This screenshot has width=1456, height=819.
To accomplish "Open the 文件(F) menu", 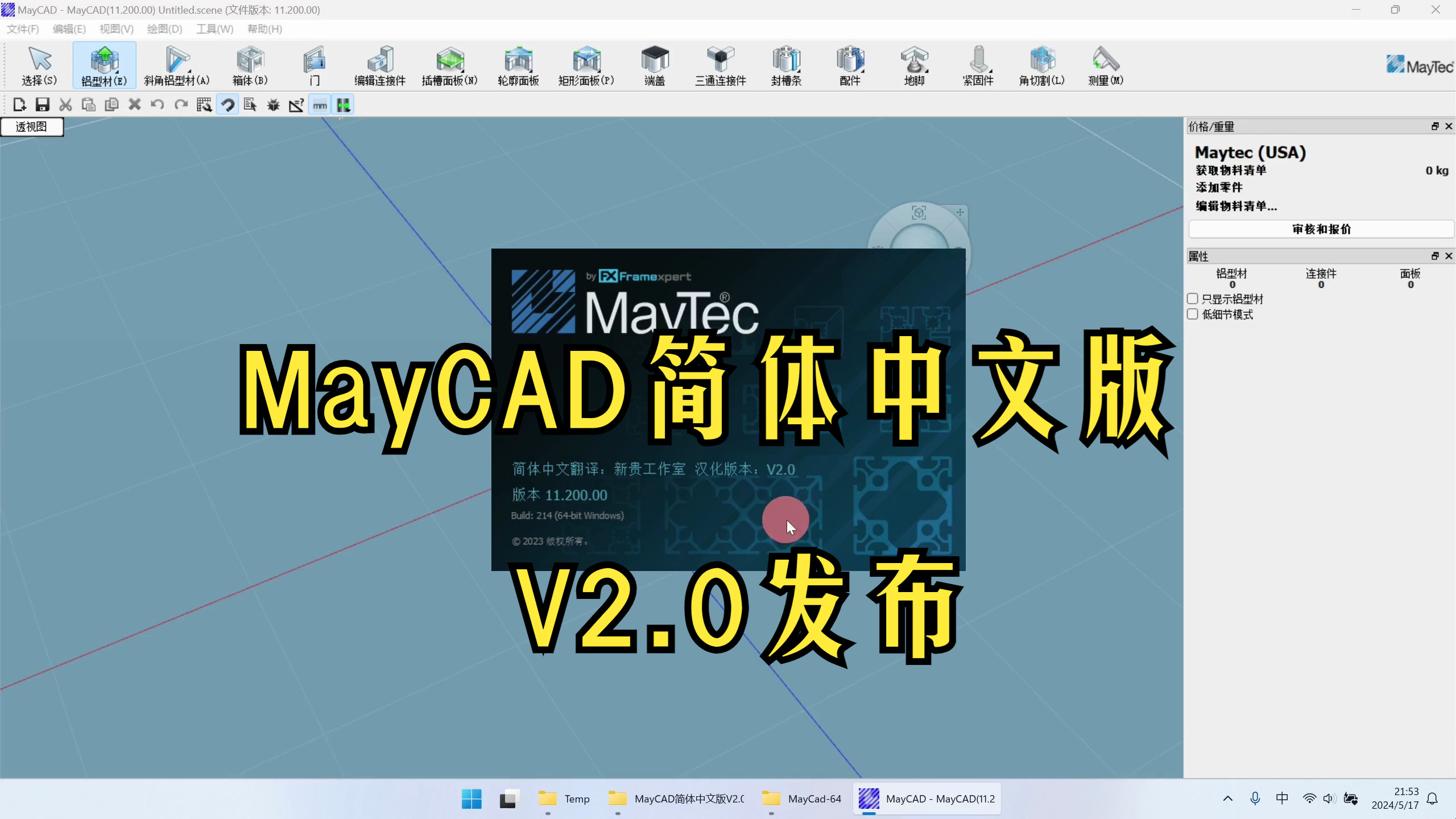I will click(23, 29).
